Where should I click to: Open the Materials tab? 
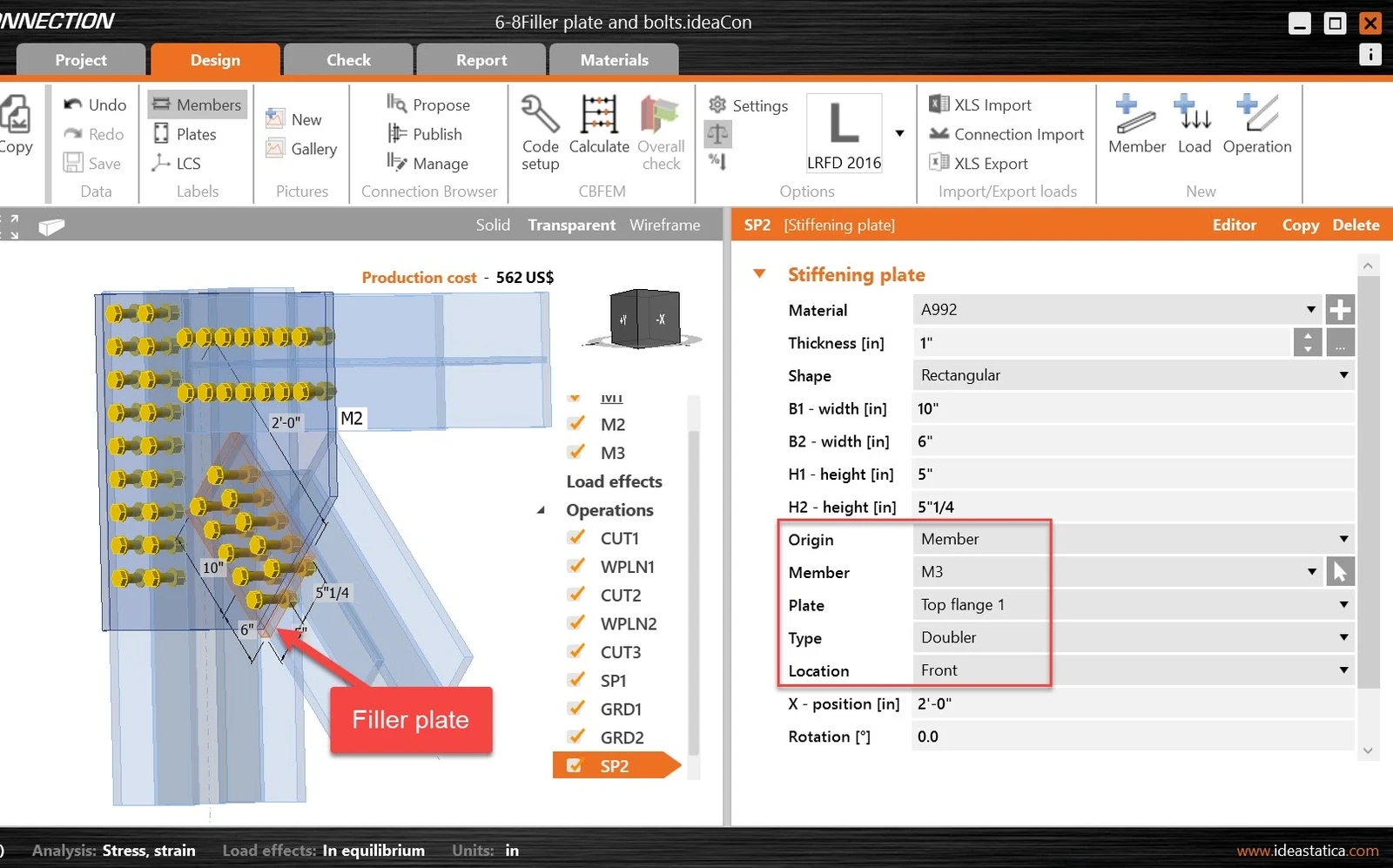pos(614,60)
